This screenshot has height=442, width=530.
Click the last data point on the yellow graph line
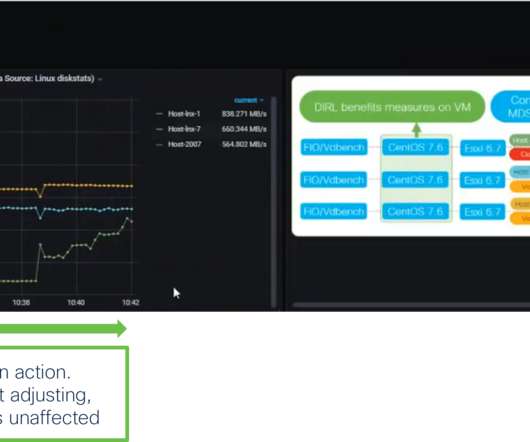(x=132, y=186)
